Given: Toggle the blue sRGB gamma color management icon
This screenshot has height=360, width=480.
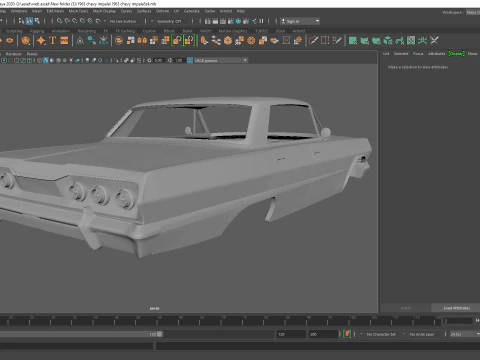Looking at the screenshot, I should [190, 60].
